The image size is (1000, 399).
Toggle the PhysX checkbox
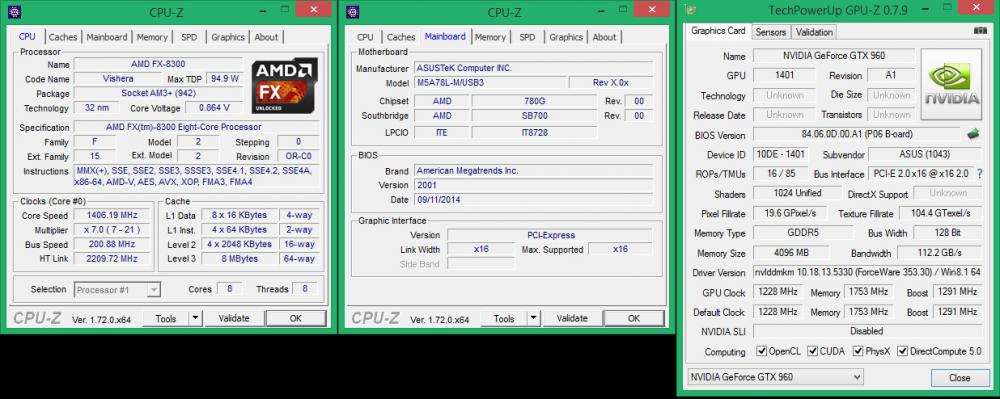858,351
